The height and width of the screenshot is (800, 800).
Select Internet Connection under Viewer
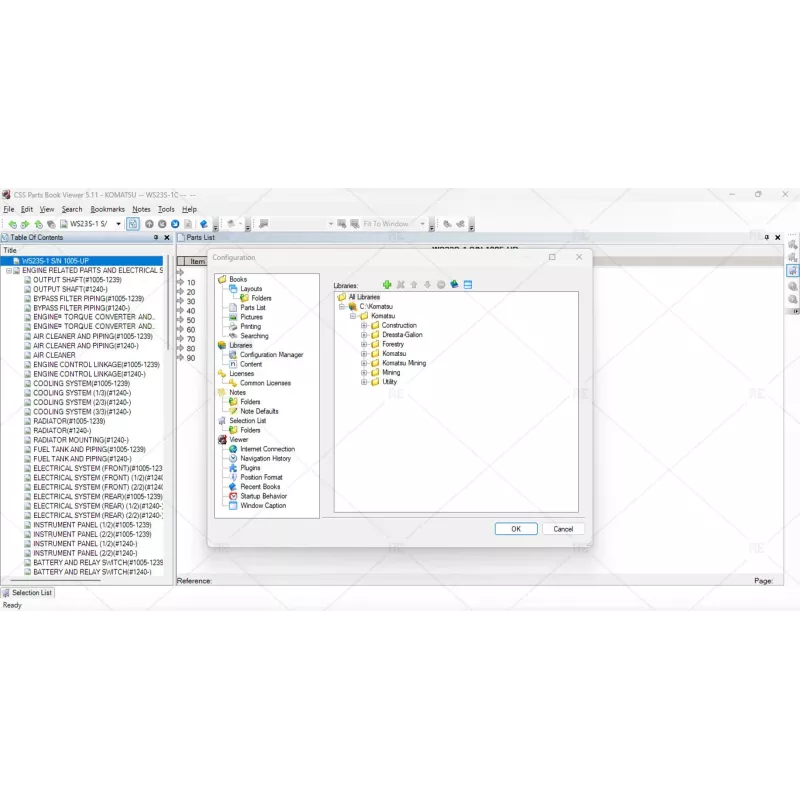point(266,449)
